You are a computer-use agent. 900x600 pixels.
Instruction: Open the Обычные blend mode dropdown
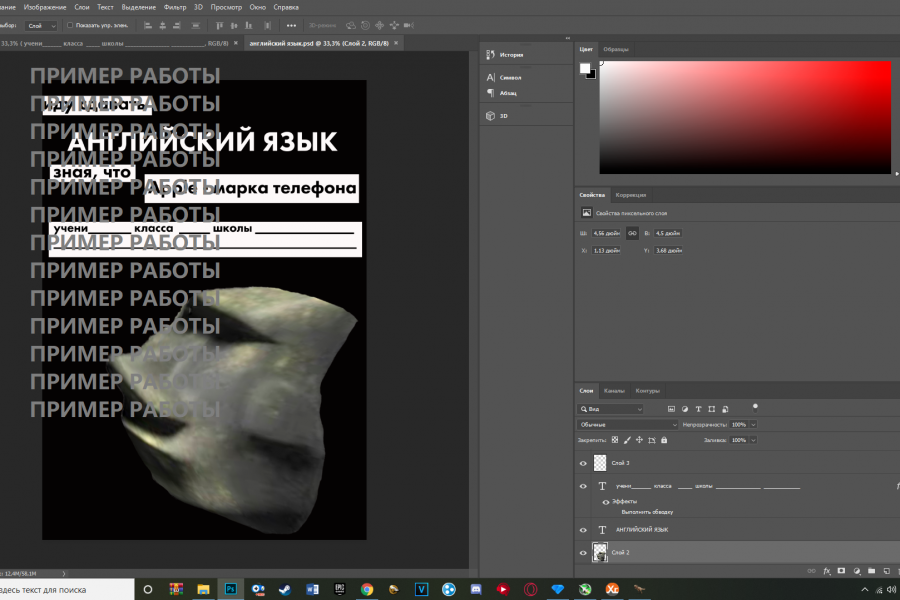(627, 424)
